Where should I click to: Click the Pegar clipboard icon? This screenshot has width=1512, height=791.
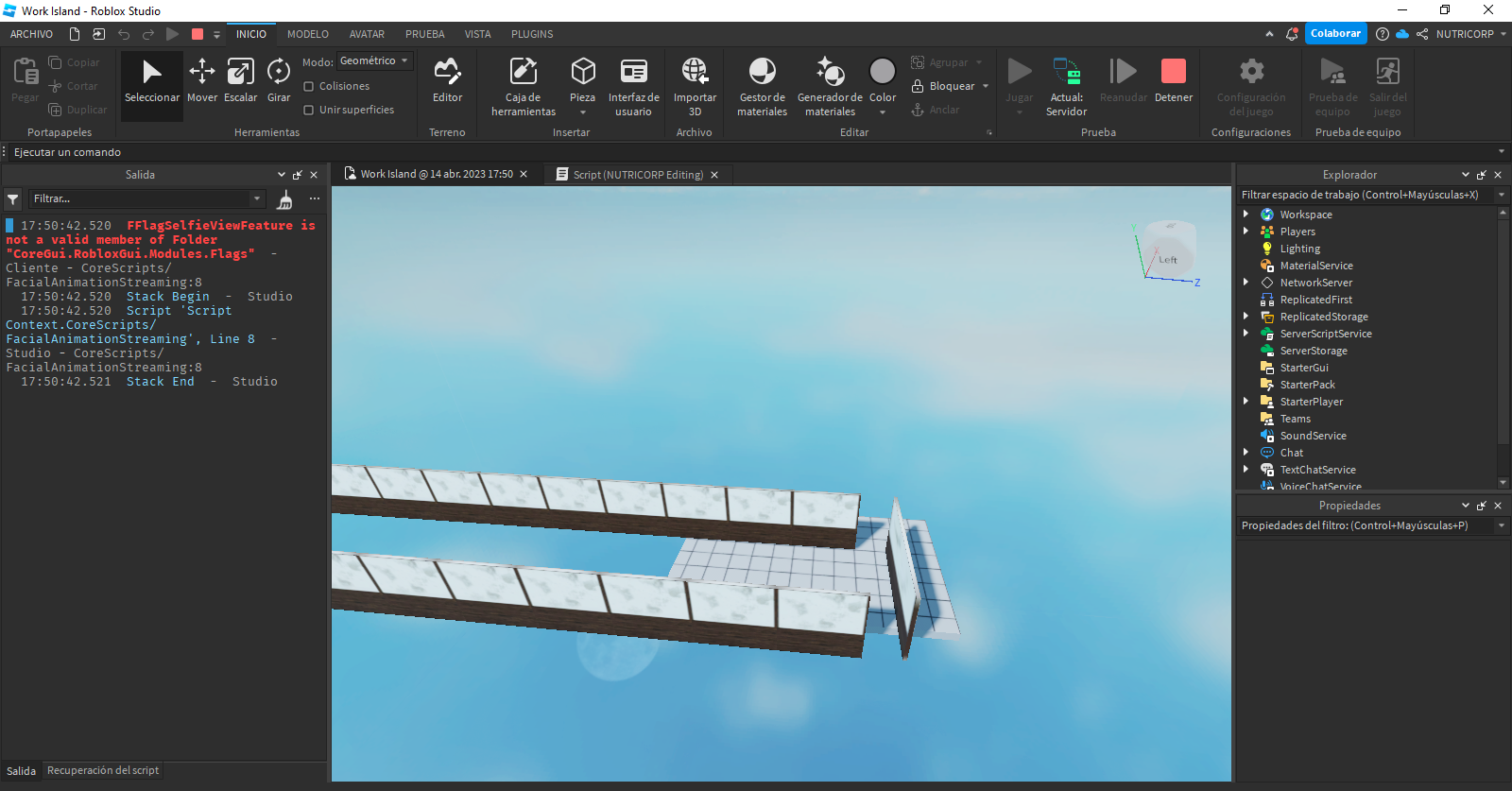pos(26,72)
